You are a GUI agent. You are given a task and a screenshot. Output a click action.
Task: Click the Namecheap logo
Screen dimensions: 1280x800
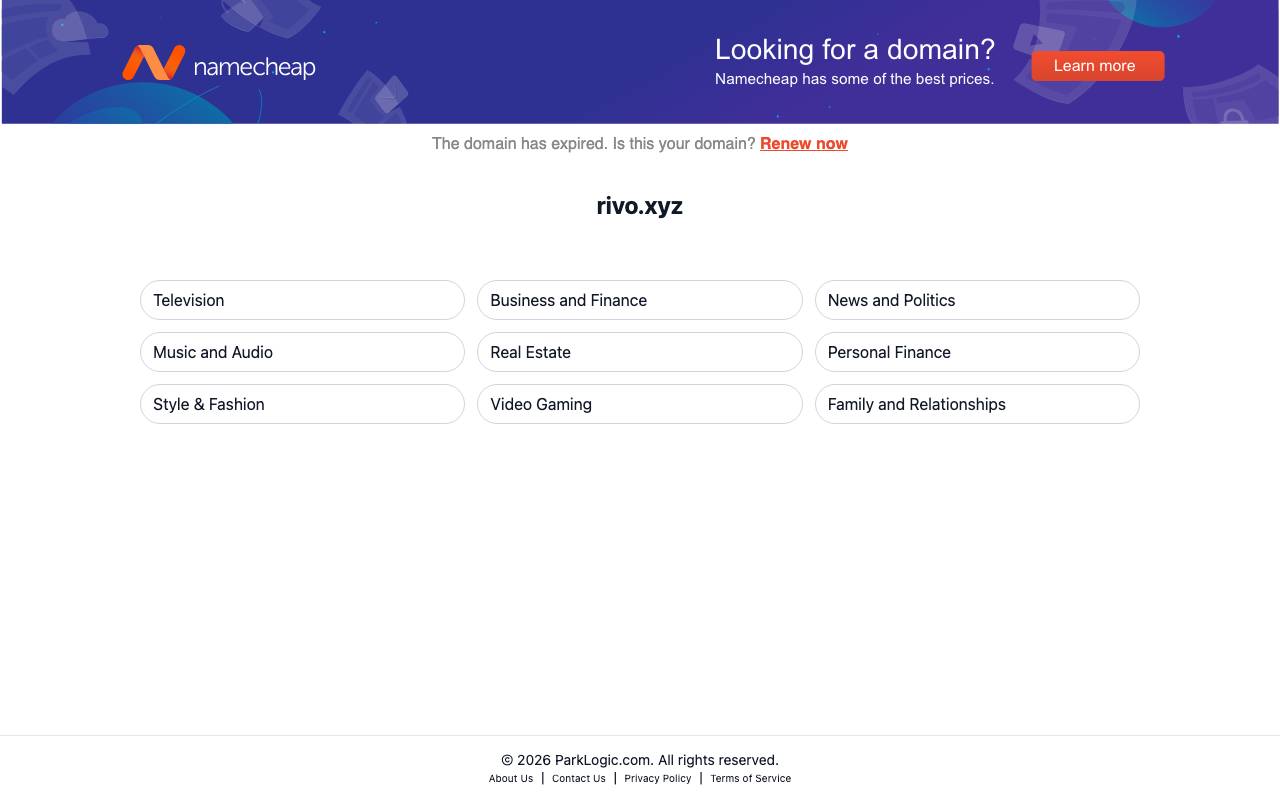pyautogui.click(x=218, y=63)
